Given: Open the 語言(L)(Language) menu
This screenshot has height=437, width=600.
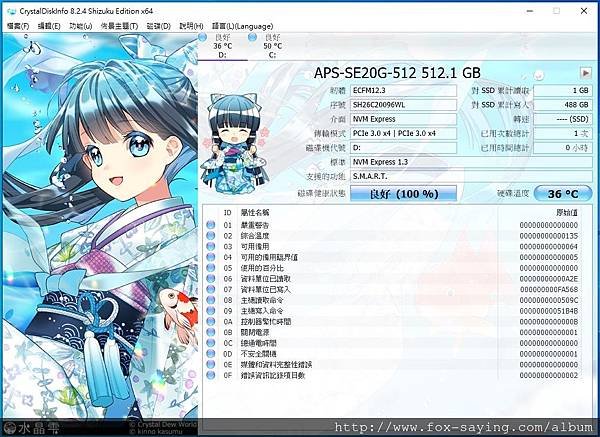Looking at the screenshot, I should [x=243, y=26].
